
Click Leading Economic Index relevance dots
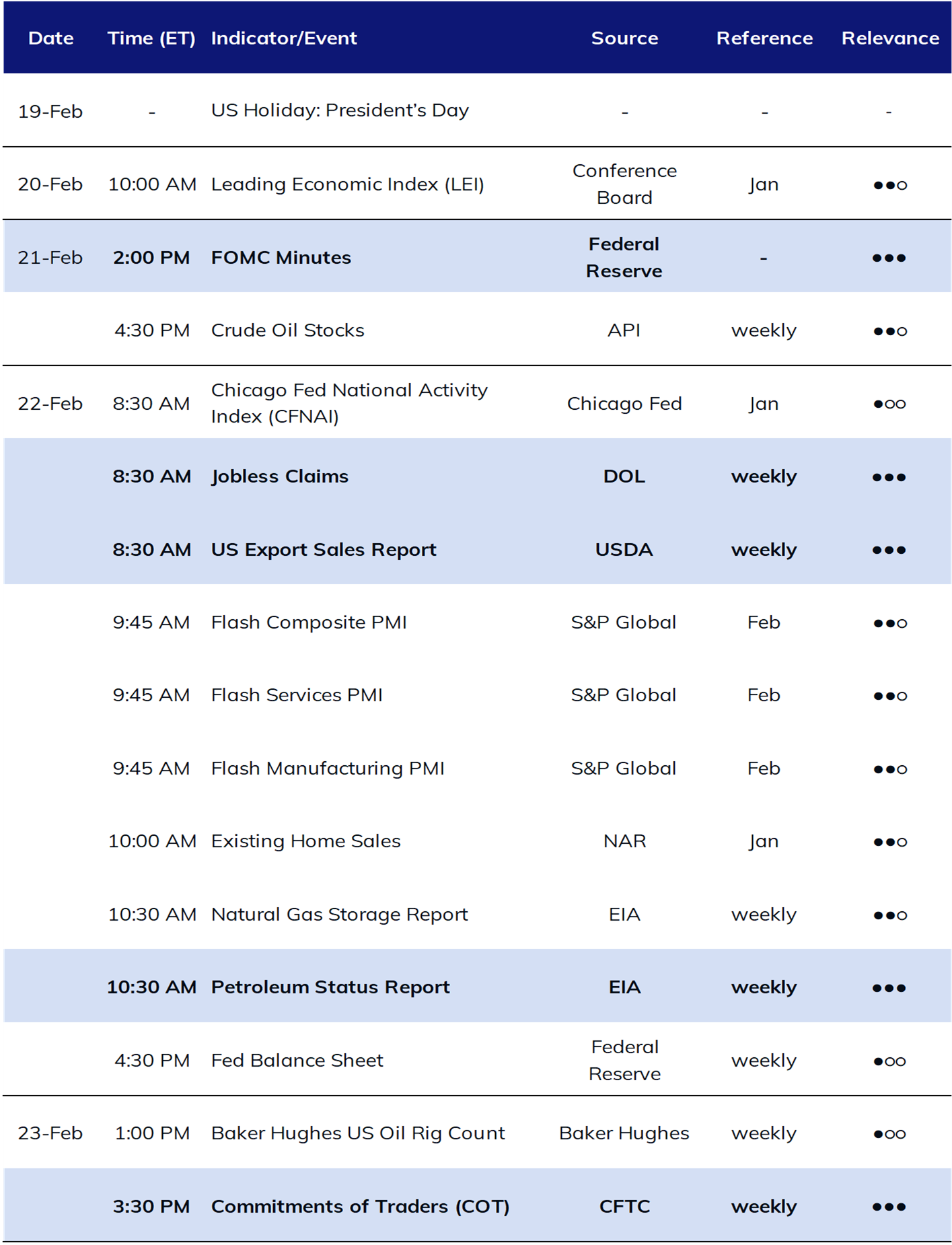889,185
